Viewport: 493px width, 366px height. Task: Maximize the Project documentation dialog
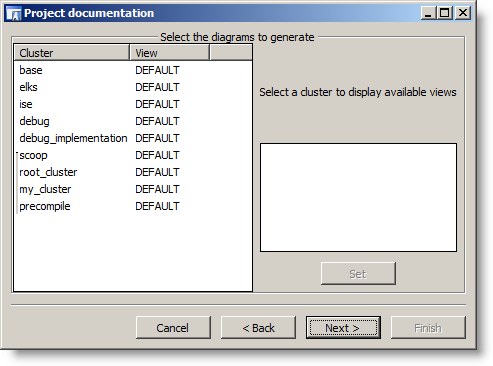point(444,13)
